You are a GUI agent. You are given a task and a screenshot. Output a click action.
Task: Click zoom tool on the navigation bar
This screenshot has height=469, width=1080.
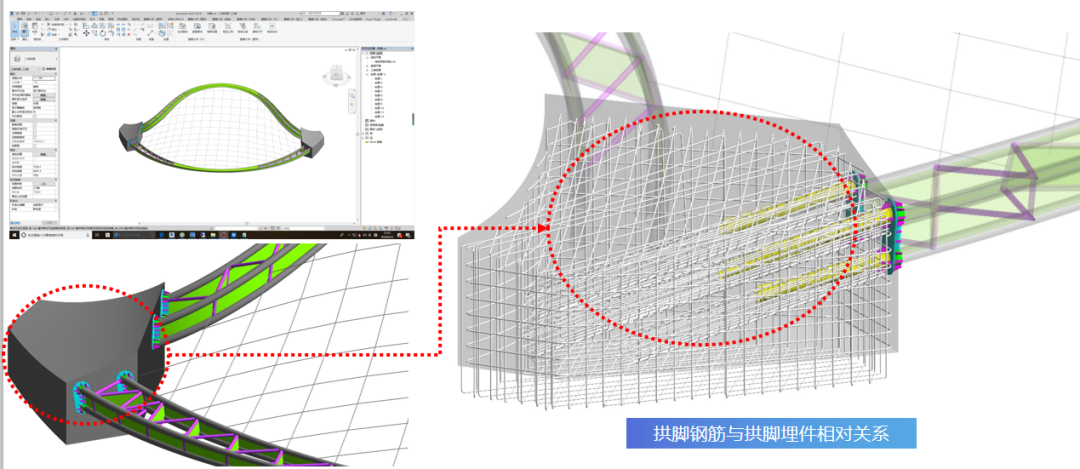352,105
